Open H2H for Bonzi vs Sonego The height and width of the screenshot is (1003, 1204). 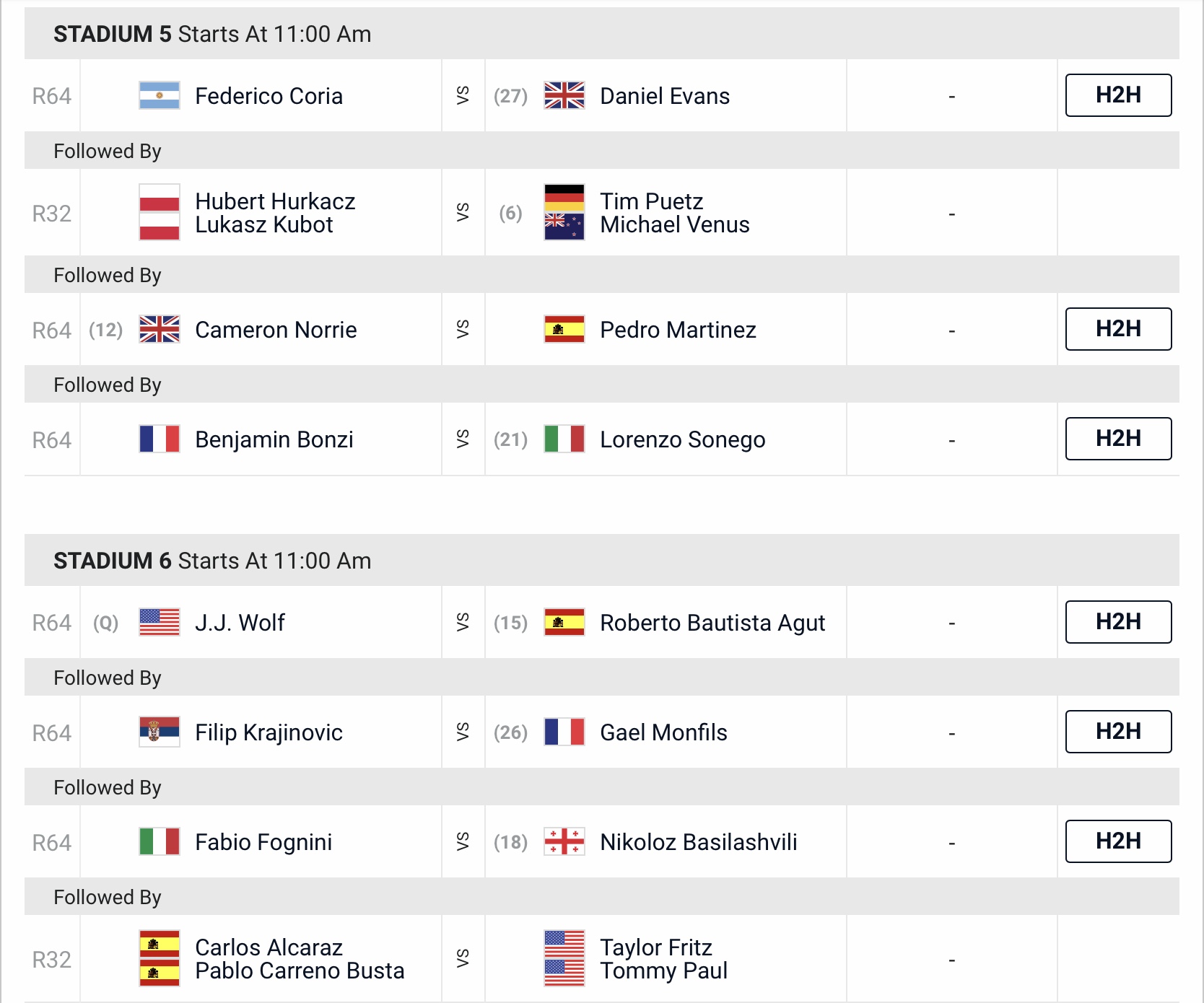pos(1118,439)
